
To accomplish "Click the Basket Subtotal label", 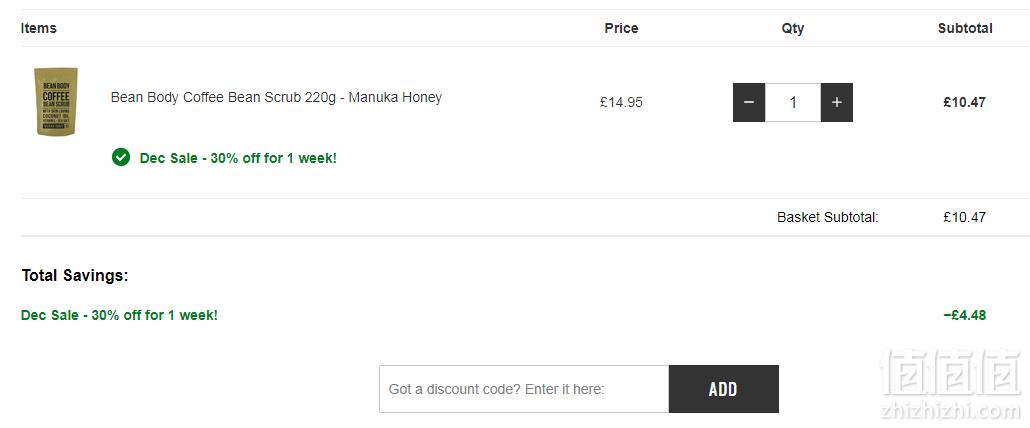I will click(828, 217).
